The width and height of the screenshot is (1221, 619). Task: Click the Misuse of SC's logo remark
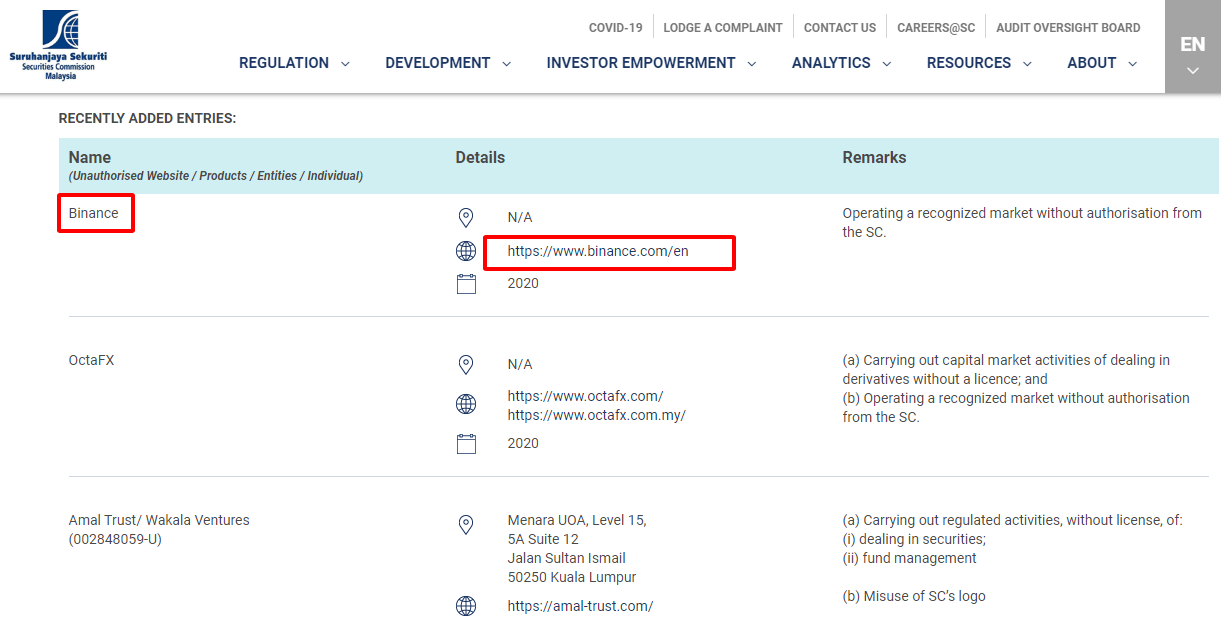click(914, 596)
